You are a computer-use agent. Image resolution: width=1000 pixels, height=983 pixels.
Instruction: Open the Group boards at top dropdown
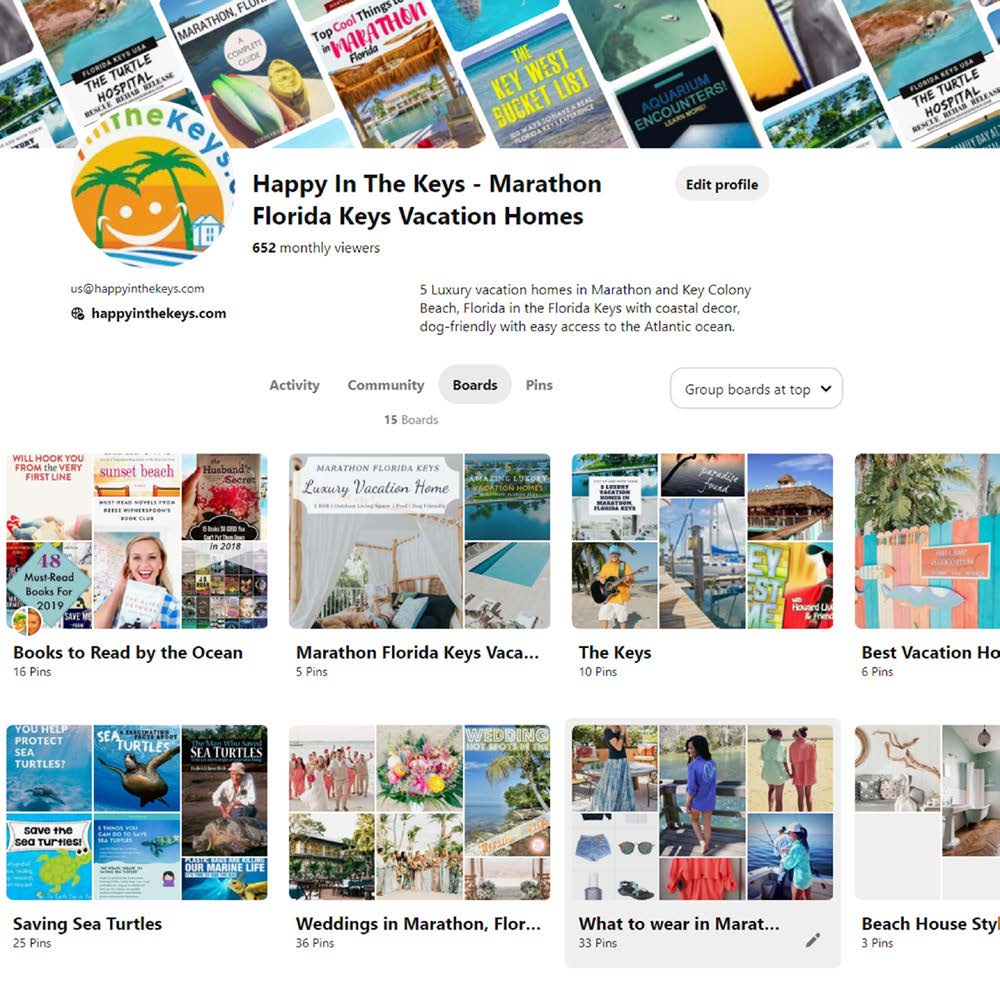coord(756,388)
